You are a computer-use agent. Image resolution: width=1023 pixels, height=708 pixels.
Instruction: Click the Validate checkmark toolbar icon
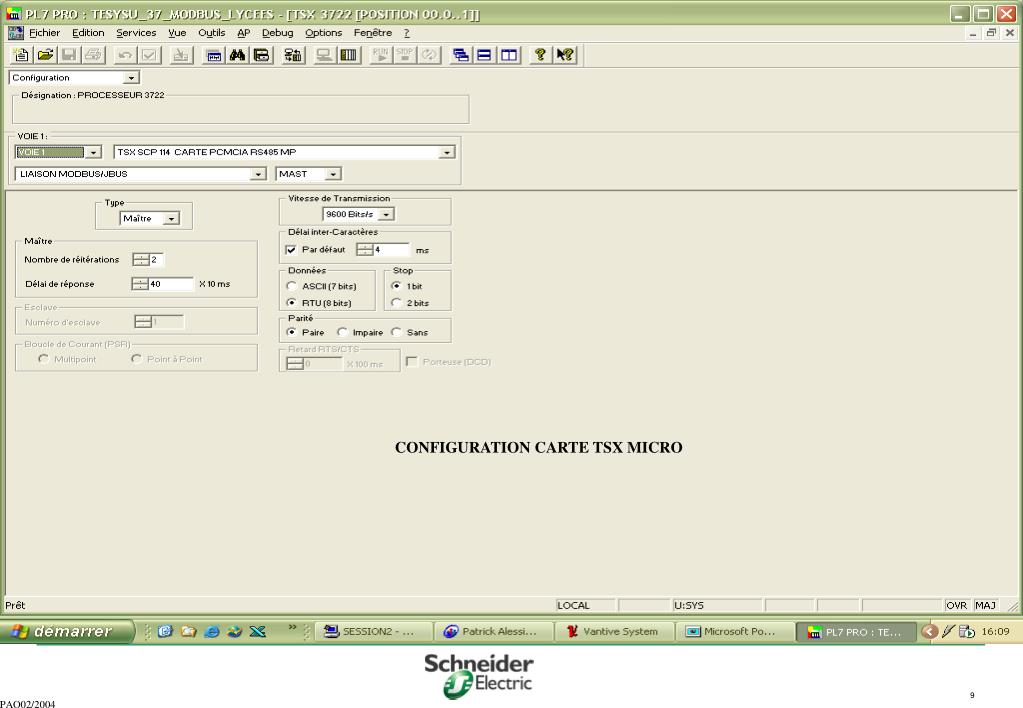[149, 55]
